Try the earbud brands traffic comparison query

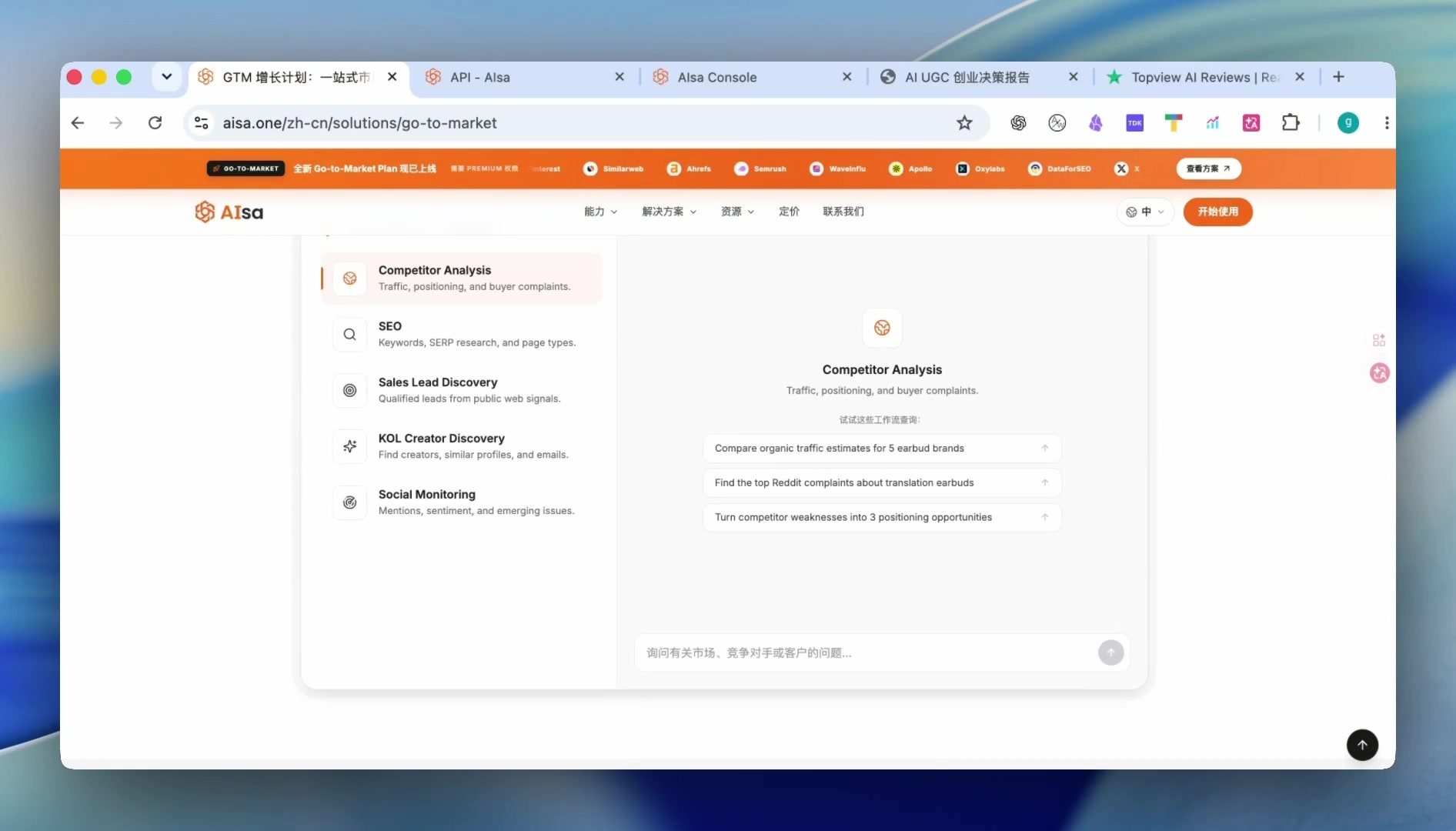point(882,448)
